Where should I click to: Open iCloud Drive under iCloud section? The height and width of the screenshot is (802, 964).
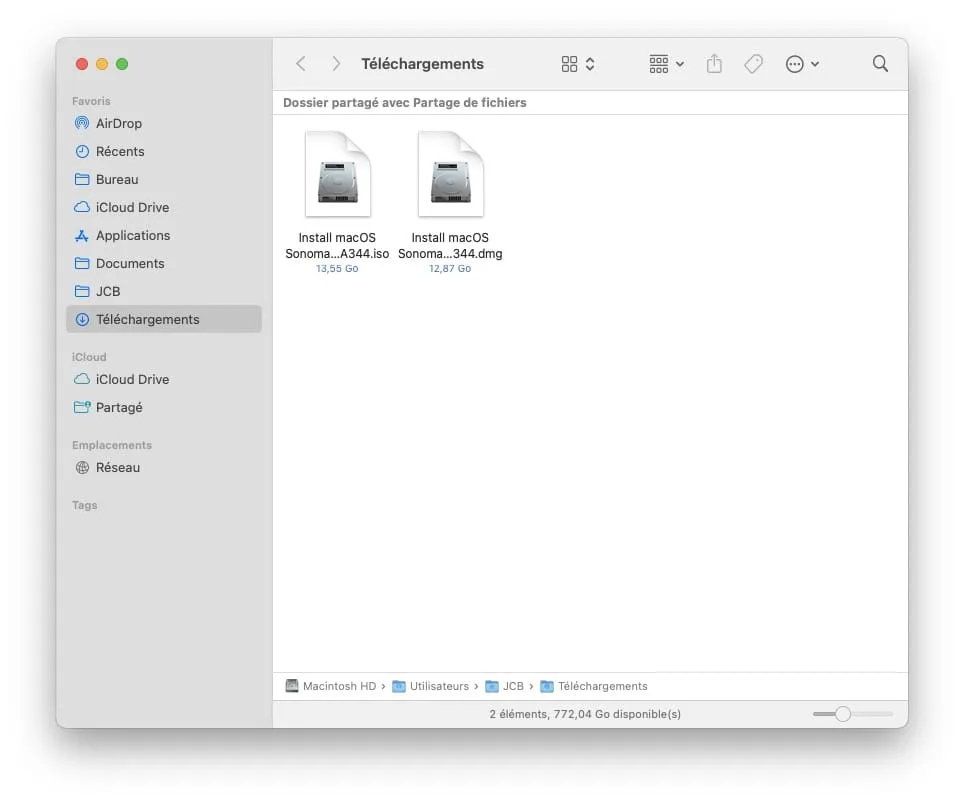pyautogui.click(x=164, y=379)
